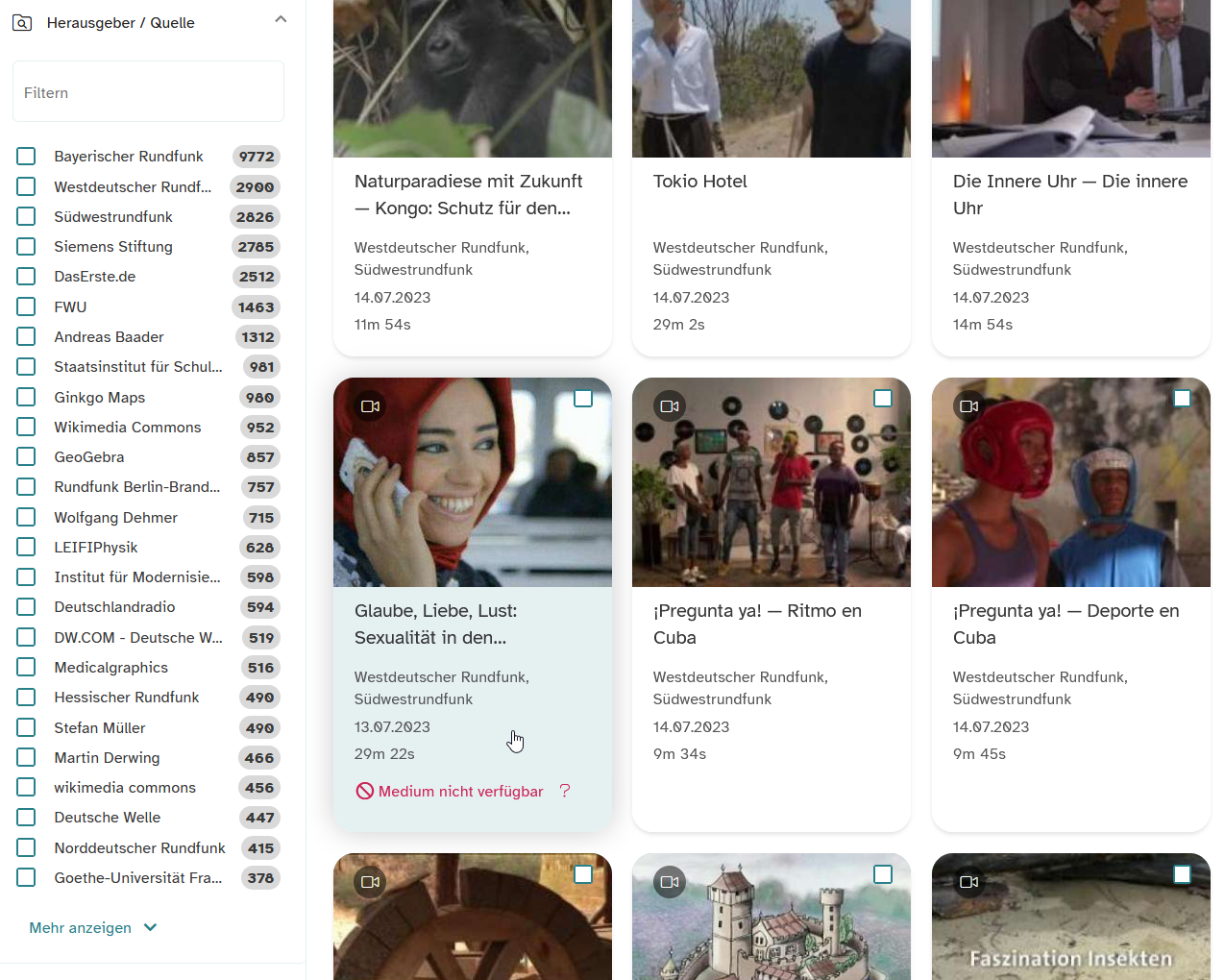1225x980 pixels.
Task: Tick the Wikimedia Commons source checkbox
Action: pyautogui.click(x=26, y=427)
